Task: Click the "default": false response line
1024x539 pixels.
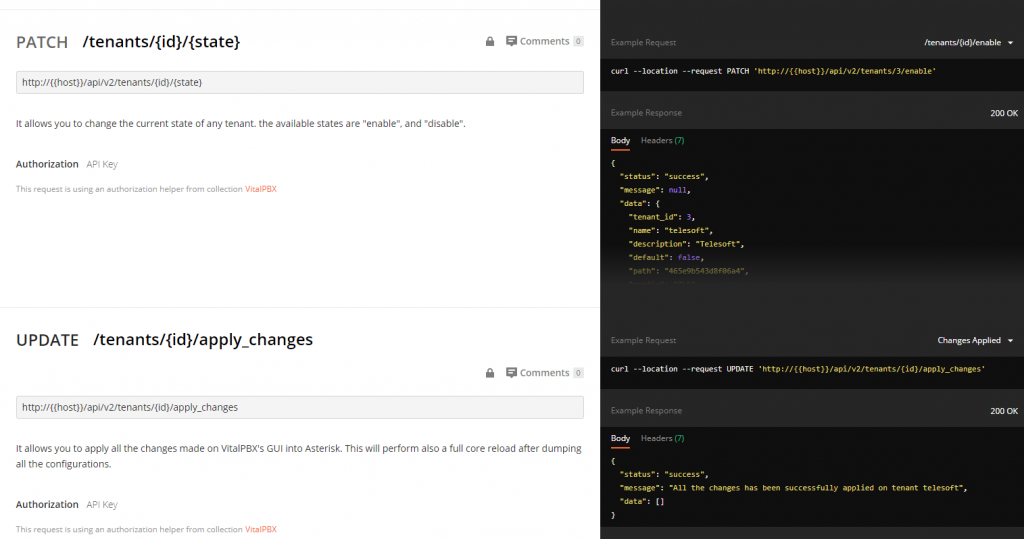Action: click(666, 257)
